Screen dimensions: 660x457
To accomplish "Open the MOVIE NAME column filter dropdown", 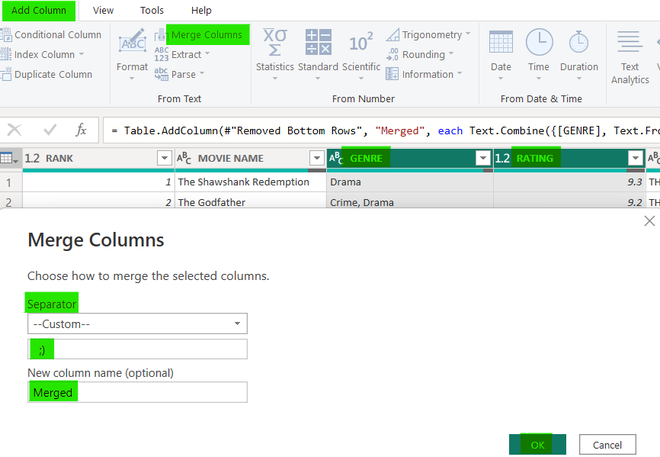I will coord(317,158).
